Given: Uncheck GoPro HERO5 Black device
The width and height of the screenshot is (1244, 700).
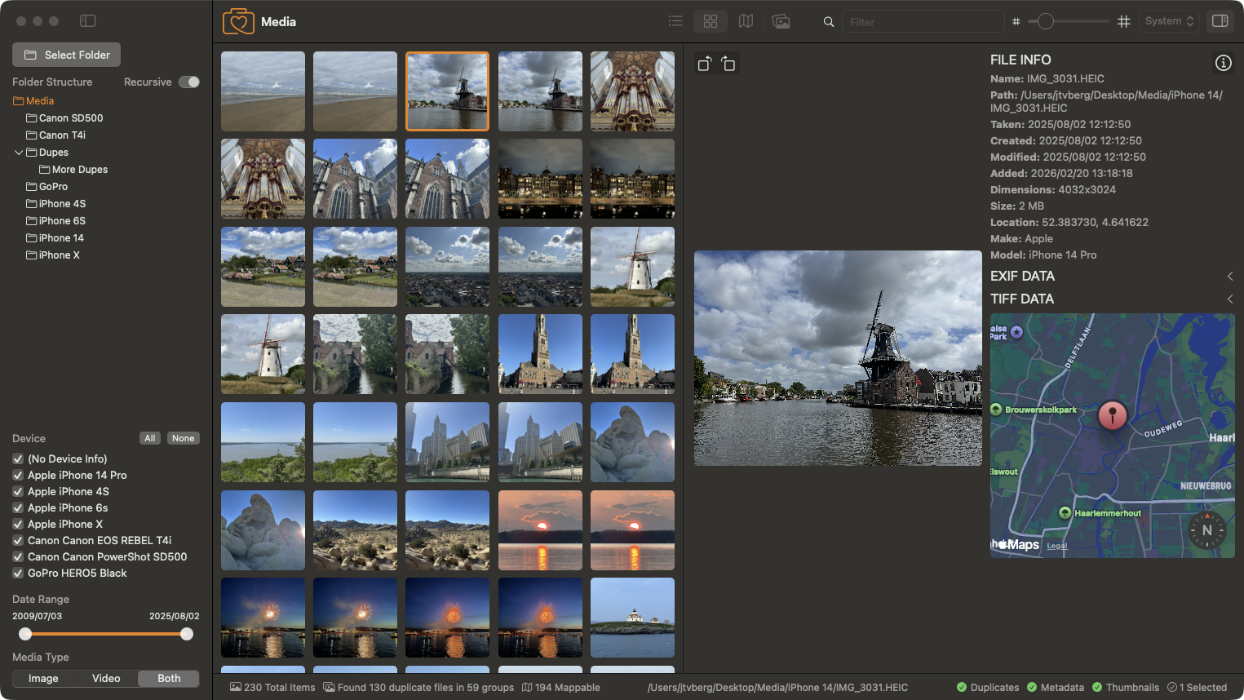Looking at the screenshot, I should (x=17, y=573).
